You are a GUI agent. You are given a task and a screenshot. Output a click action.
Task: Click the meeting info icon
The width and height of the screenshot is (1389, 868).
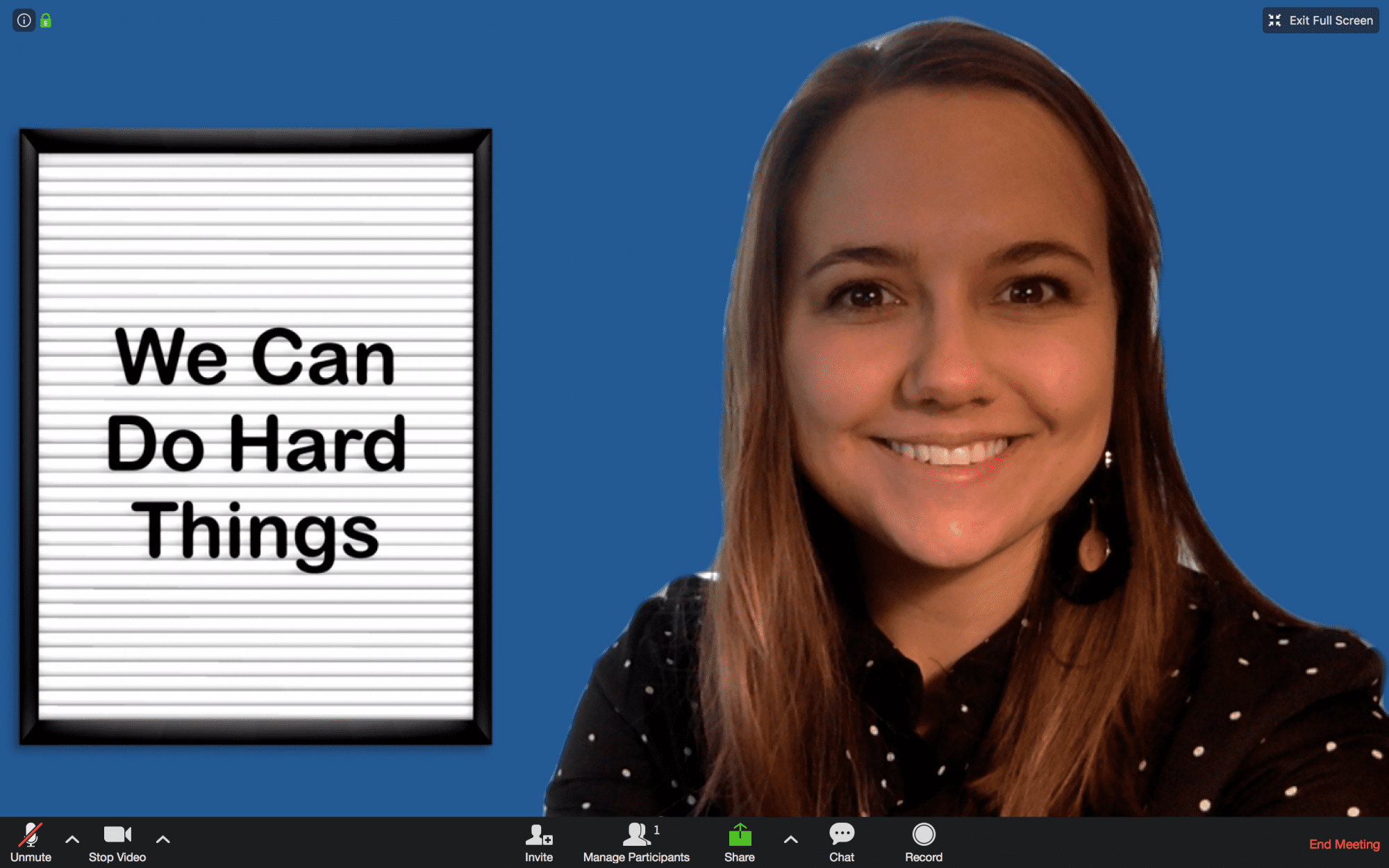[x=23, y=20]
